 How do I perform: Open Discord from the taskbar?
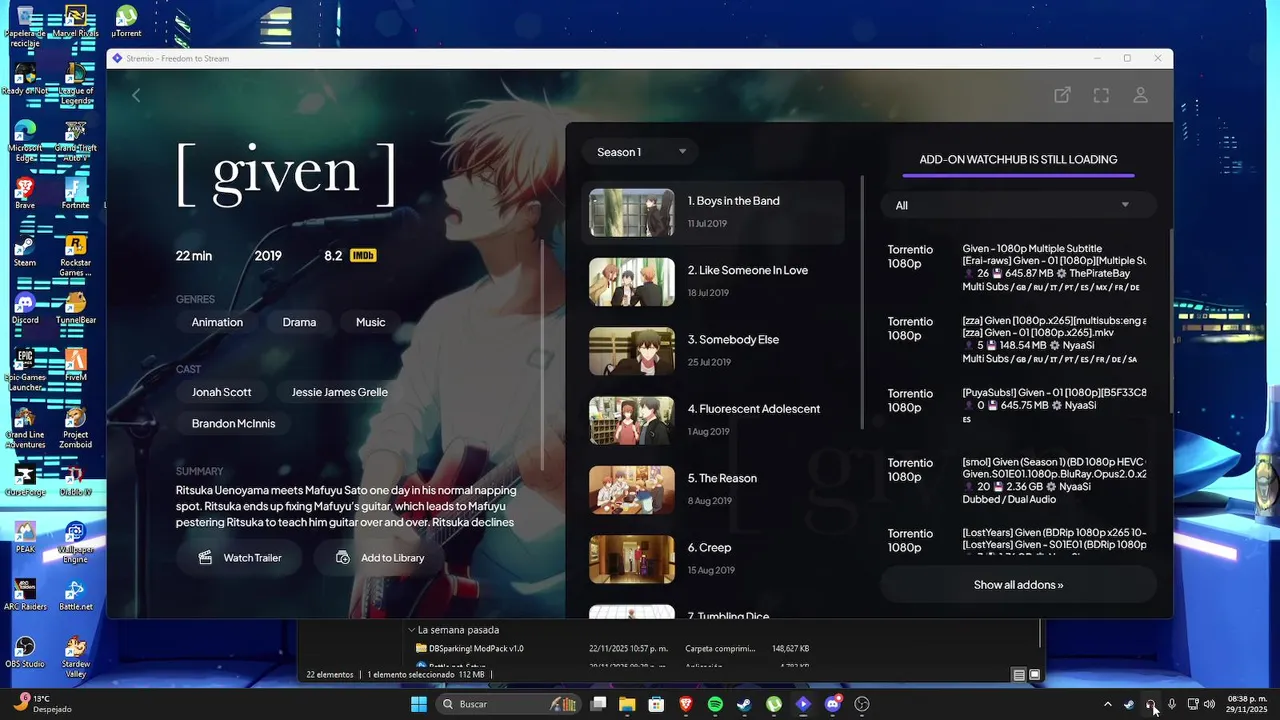click(x=833, y=704)
